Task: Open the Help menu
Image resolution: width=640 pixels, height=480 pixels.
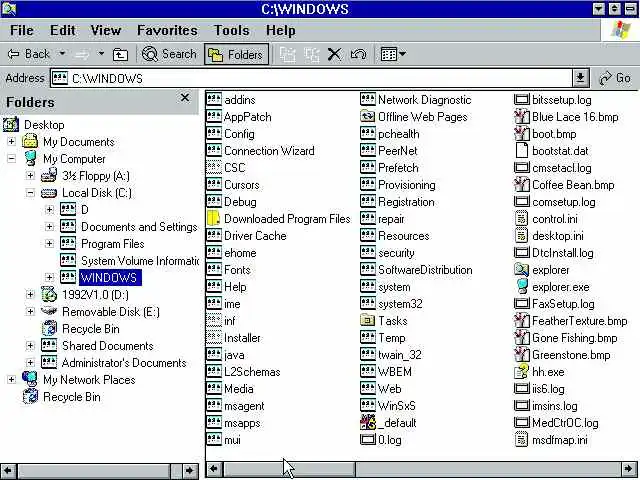Action: click(x=281, y=30)
